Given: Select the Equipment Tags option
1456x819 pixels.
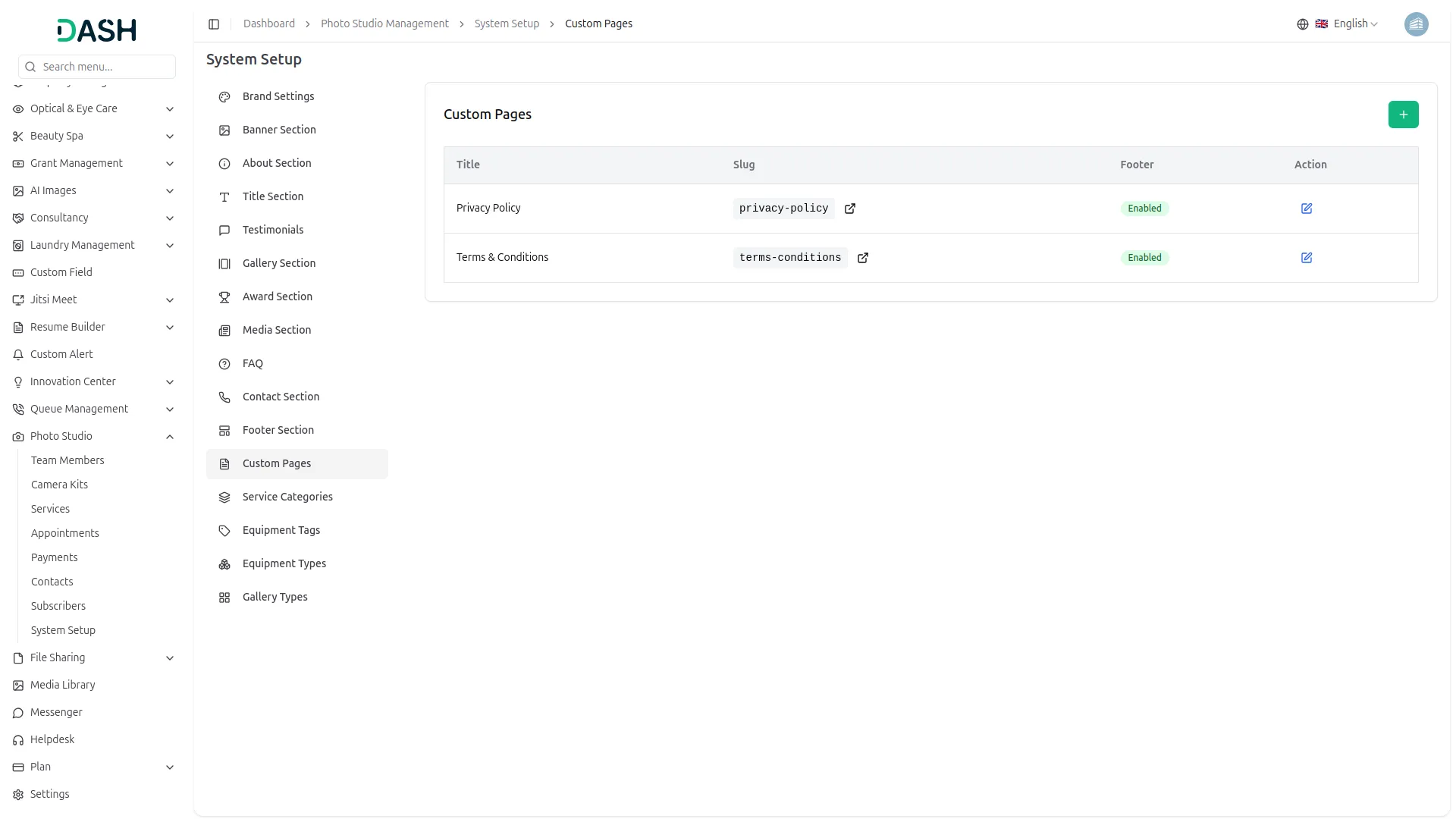Looking at the screenshot, I should point(281,530).
